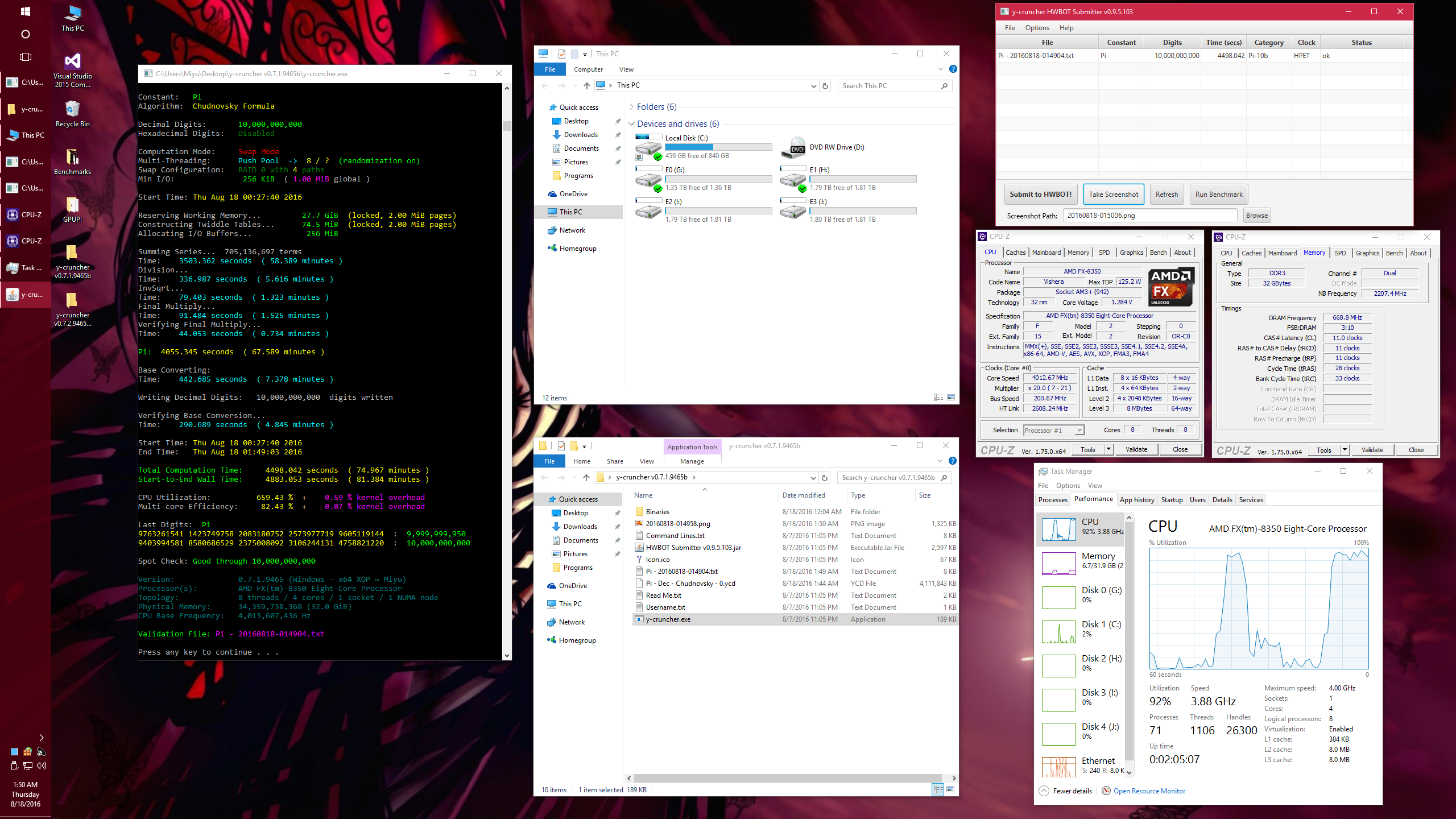Open Visual Studio 2015 desktop shortcut

(73, 71)
